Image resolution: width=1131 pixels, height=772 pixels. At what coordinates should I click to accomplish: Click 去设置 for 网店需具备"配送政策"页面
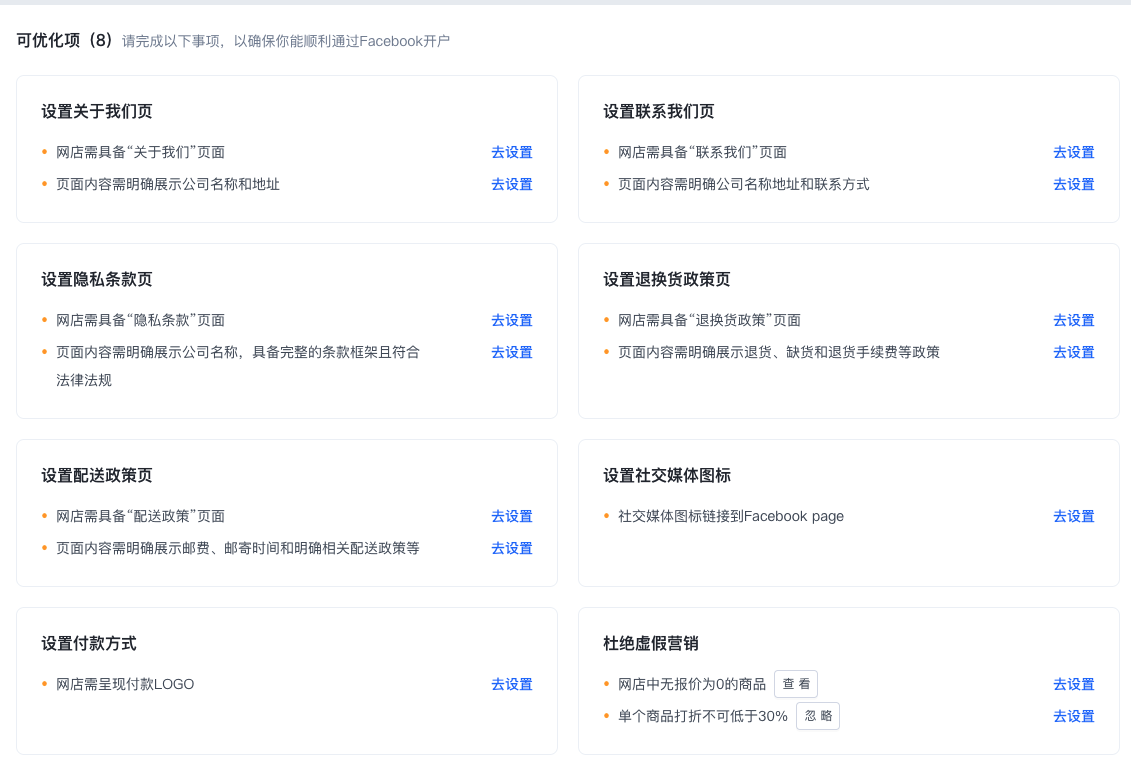512,516
